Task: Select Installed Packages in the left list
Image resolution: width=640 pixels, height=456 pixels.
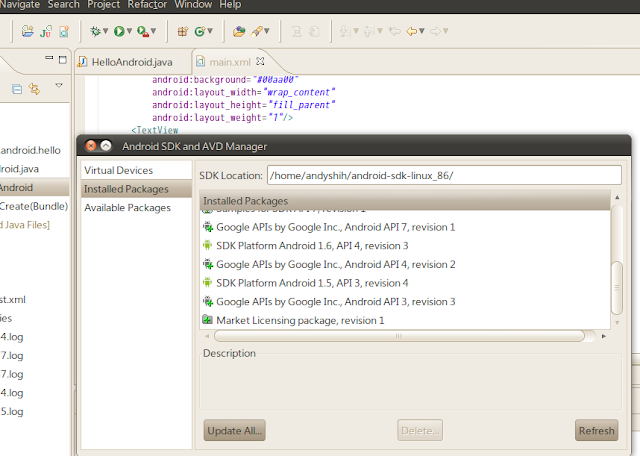Action: tap(136, 189)
